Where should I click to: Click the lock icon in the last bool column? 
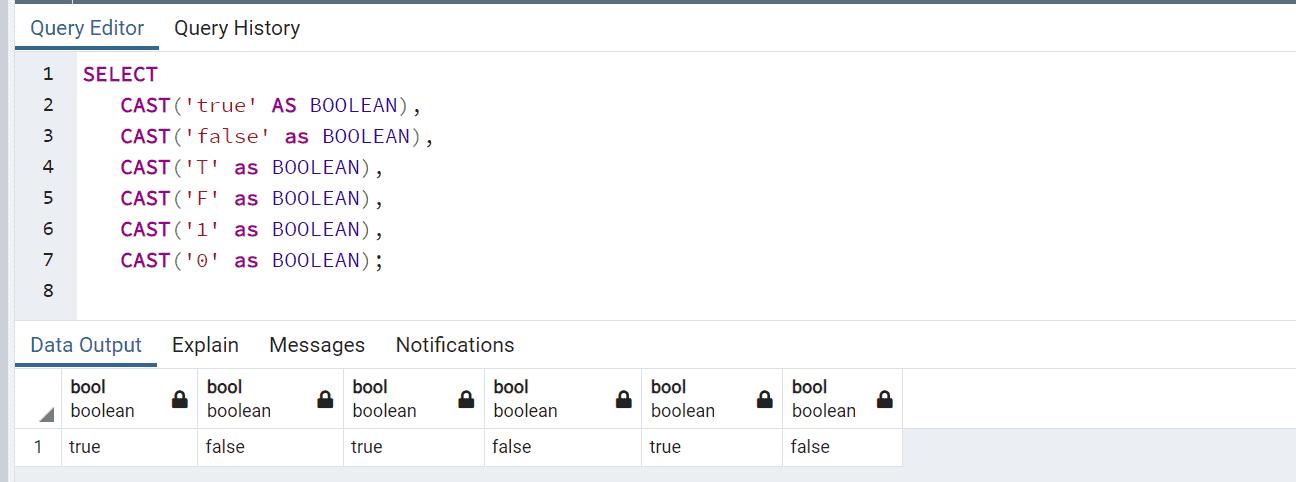[x=884, y=400]
